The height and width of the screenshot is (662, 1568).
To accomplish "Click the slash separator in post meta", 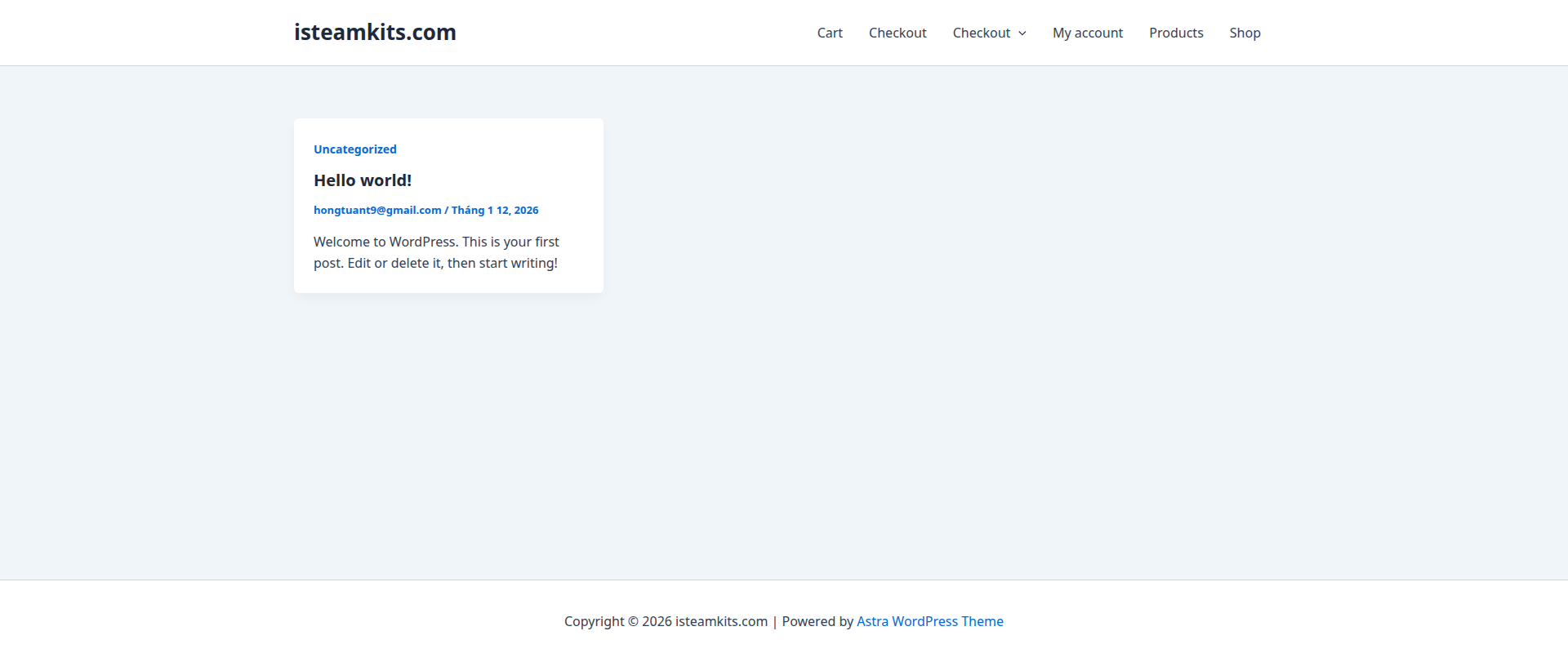I will point(446,211).
